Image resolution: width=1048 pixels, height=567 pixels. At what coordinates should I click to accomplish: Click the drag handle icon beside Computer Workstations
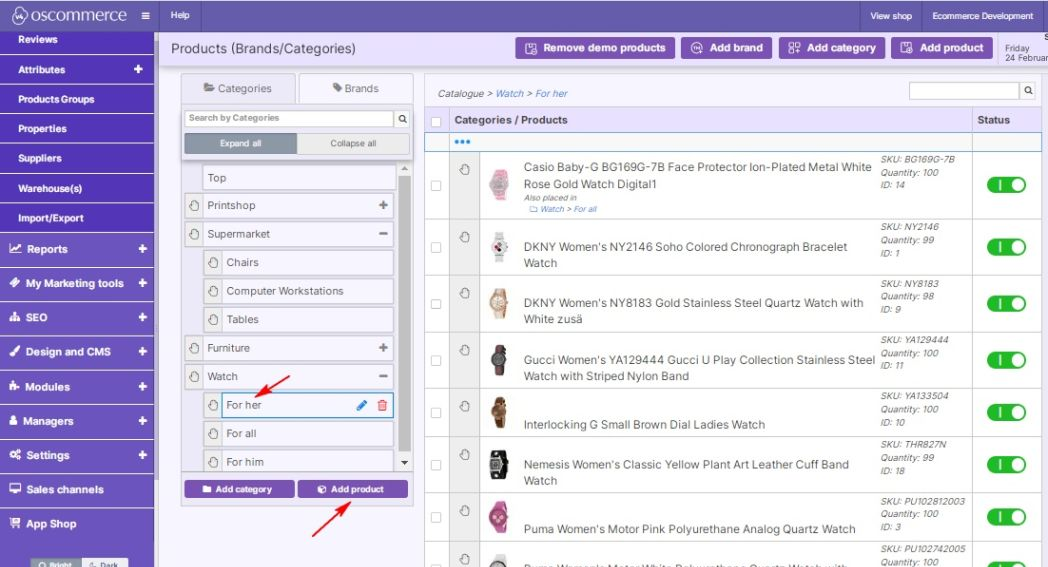(x=213, y=292)
